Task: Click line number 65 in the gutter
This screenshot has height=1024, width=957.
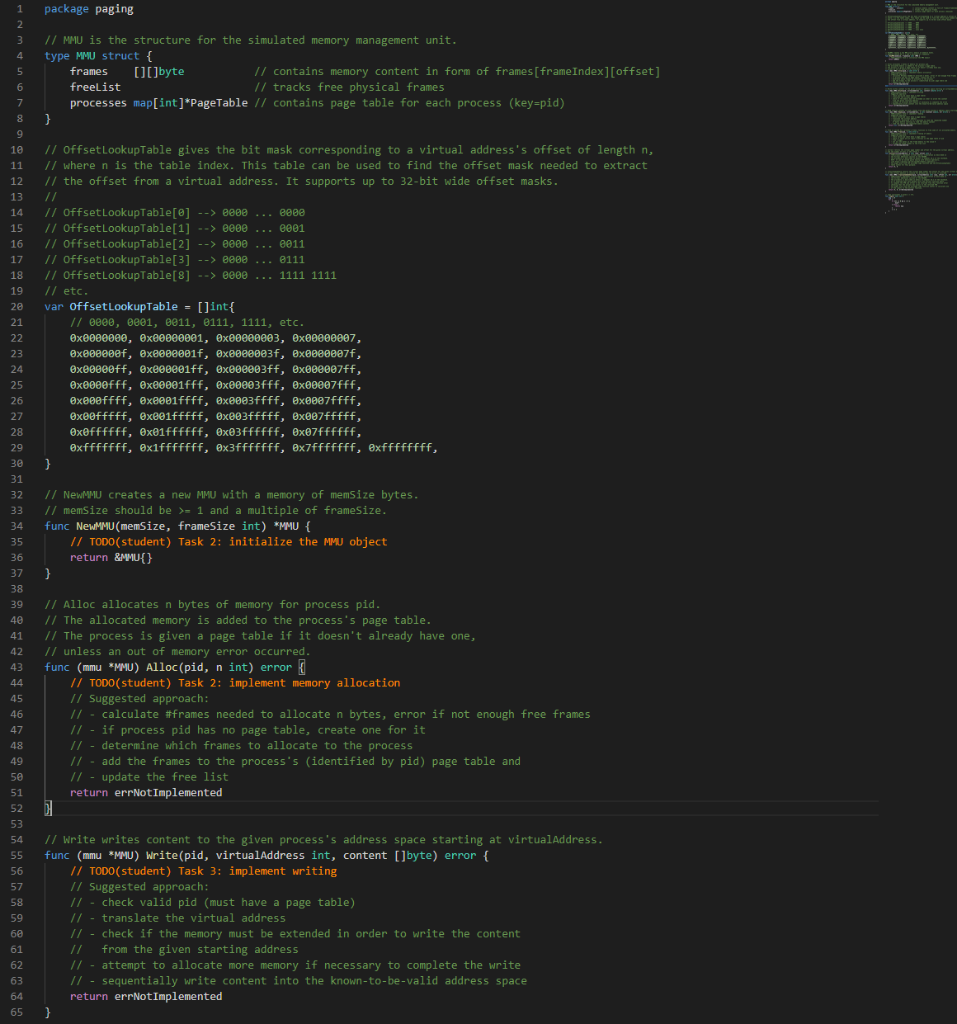Action: tap(16, 1012)
